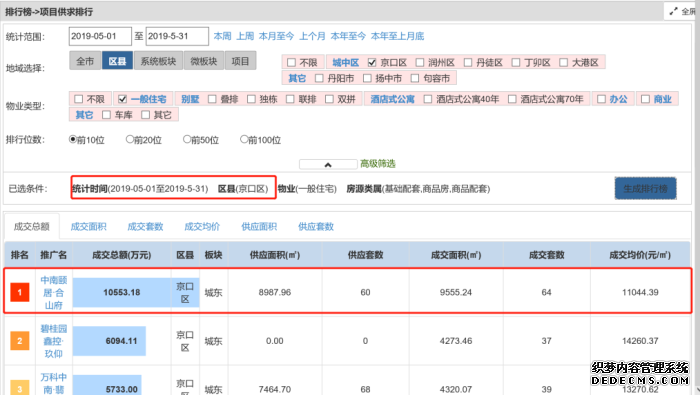
Task: Select the 前20位 radio button
Action: (x=130, y=139)
